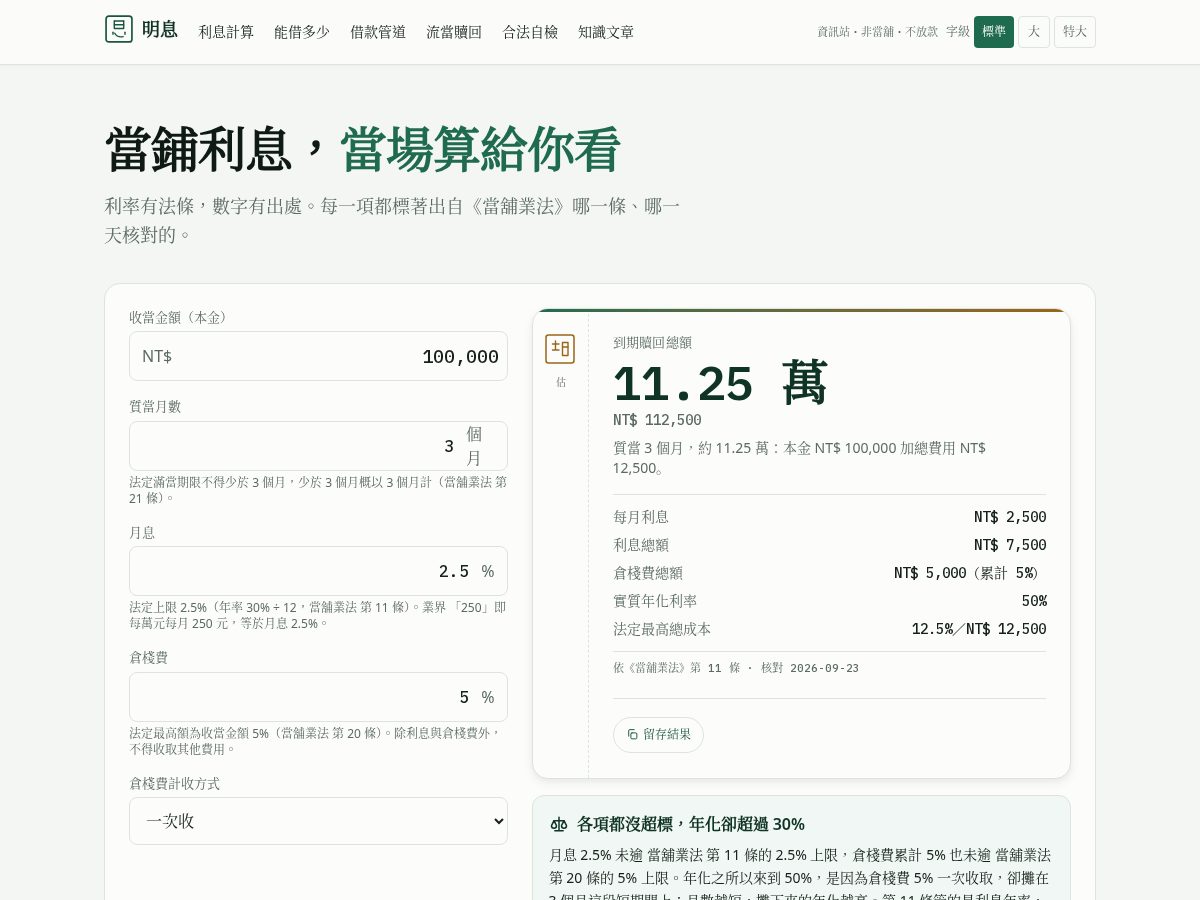Click the 倉棧費 percentage input field

318,697
